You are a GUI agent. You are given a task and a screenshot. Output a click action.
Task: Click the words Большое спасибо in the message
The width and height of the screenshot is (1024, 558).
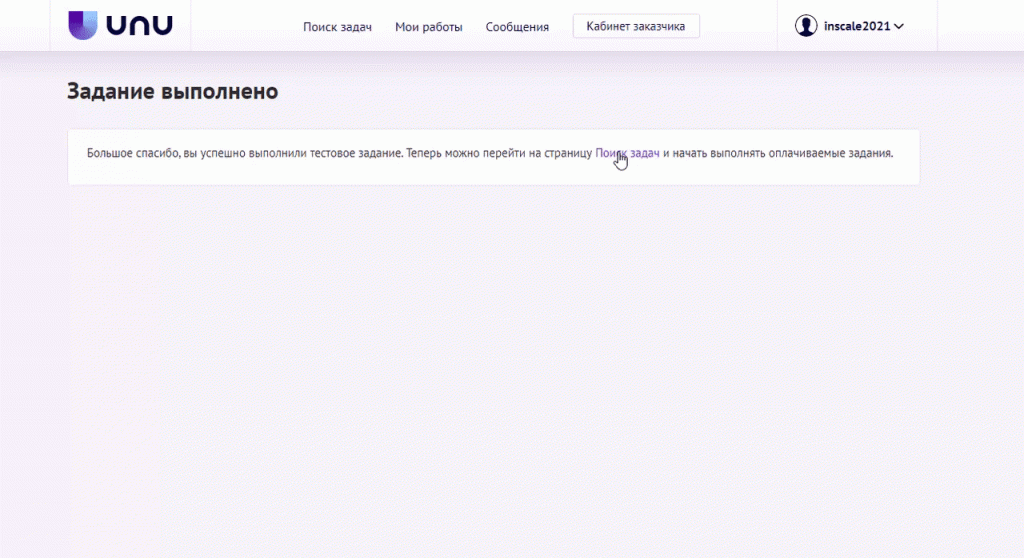[131, 154]
